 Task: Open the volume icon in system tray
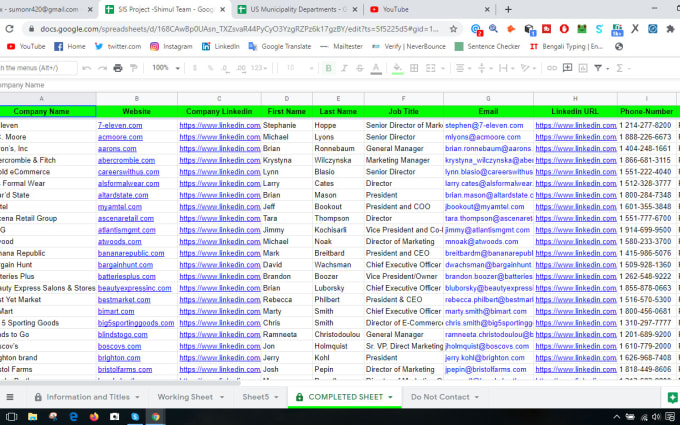(x=656, y=417)
